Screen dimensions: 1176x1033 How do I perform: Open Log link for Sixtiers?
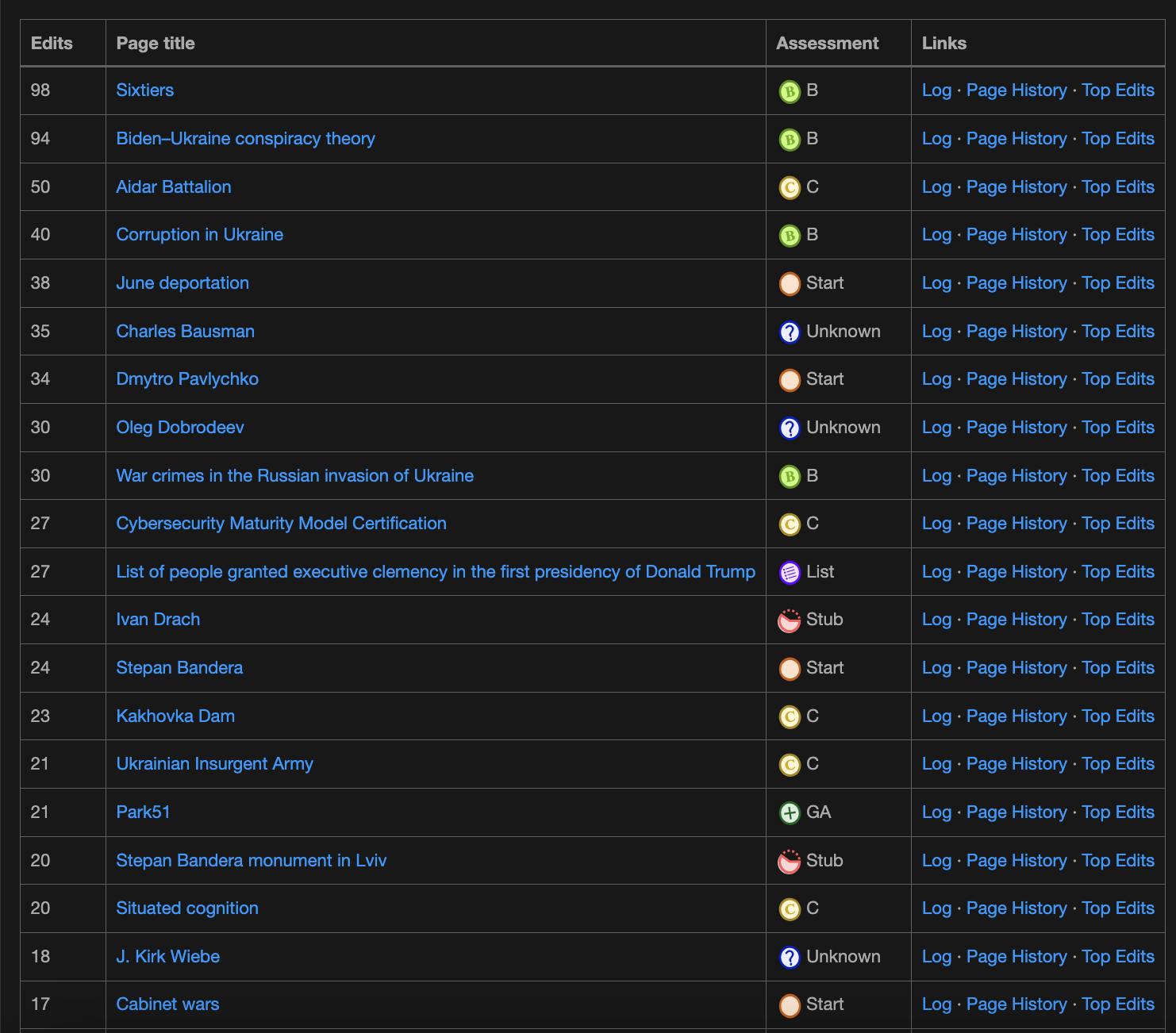tap(936, 90)
